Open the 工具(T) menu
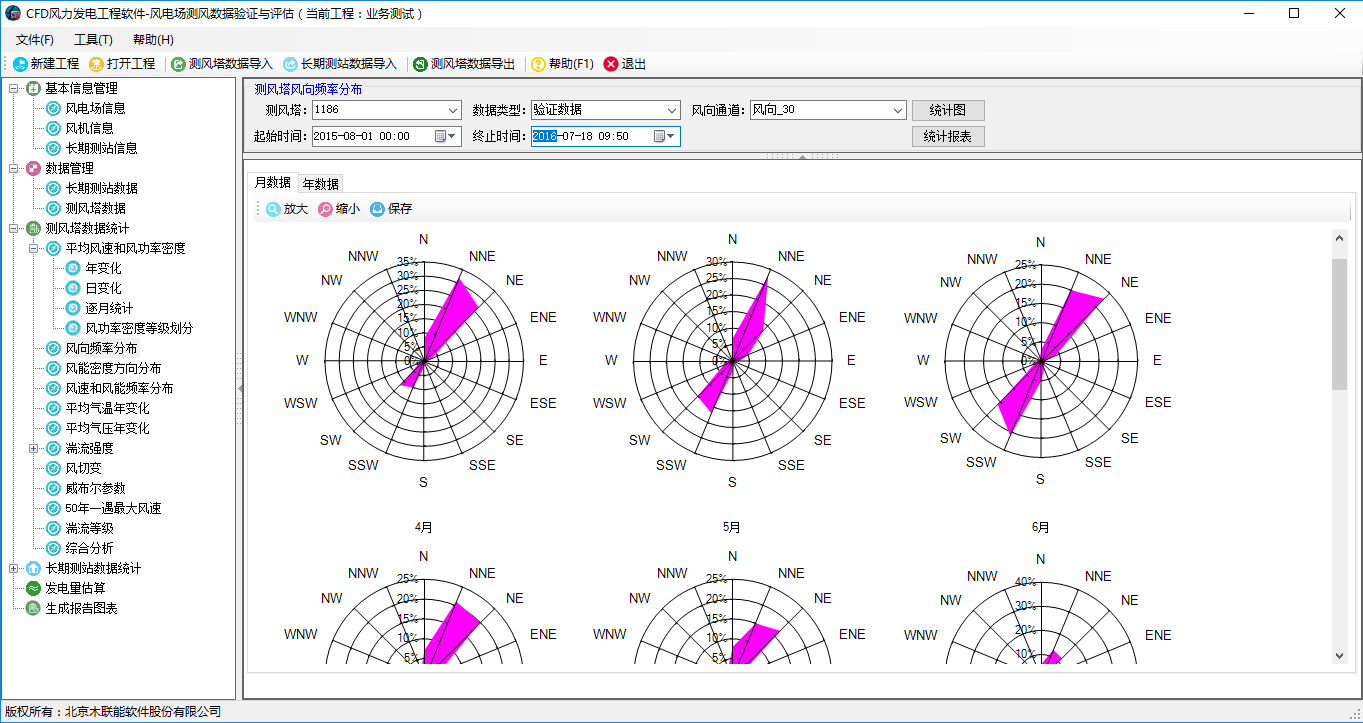Viewport: 1363px width, 723px height. [x=93, y=40]
